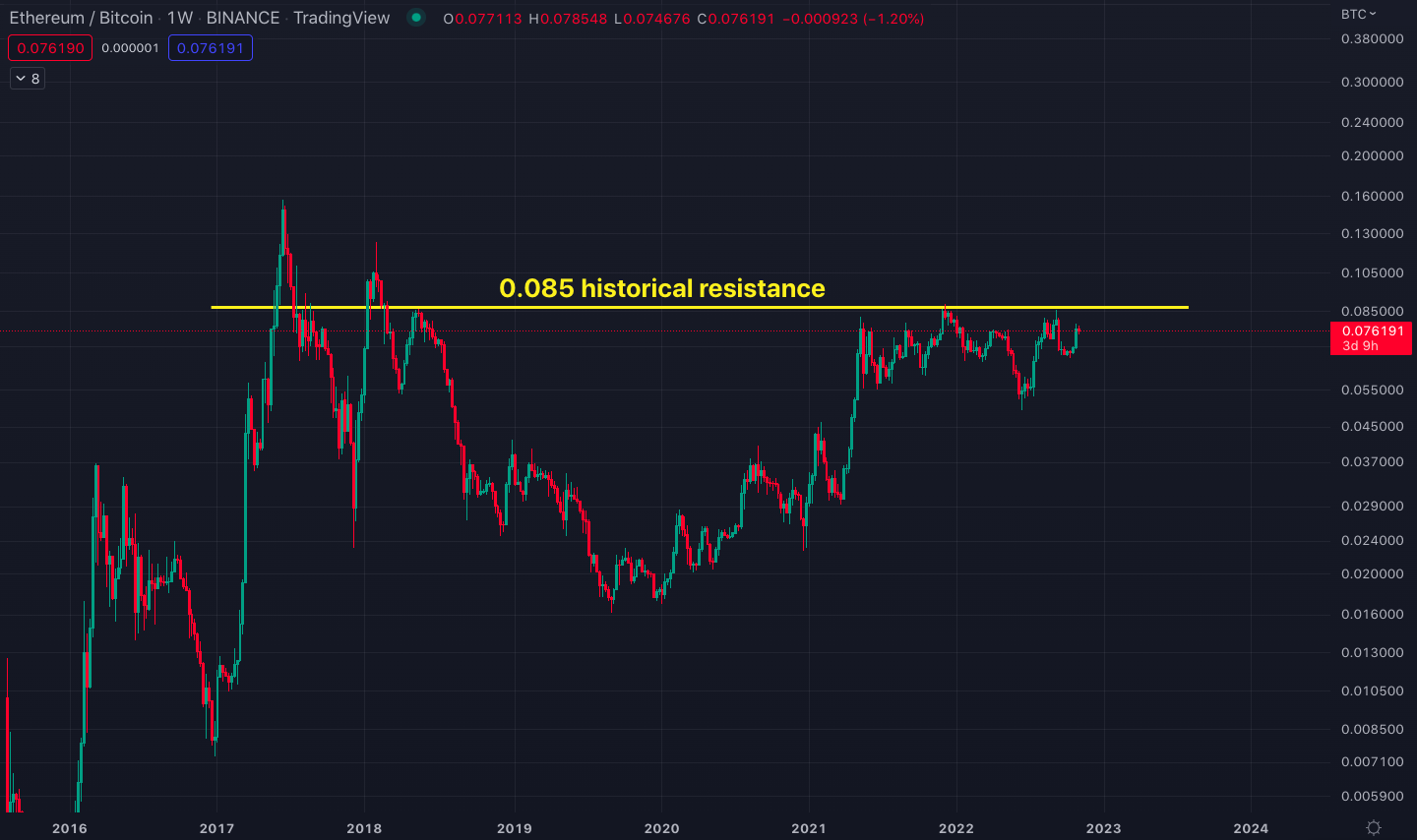This screenshot has width=1417, height=840.
Task: Click the 0.085000 price axis label
Action: click(1372, 312)
